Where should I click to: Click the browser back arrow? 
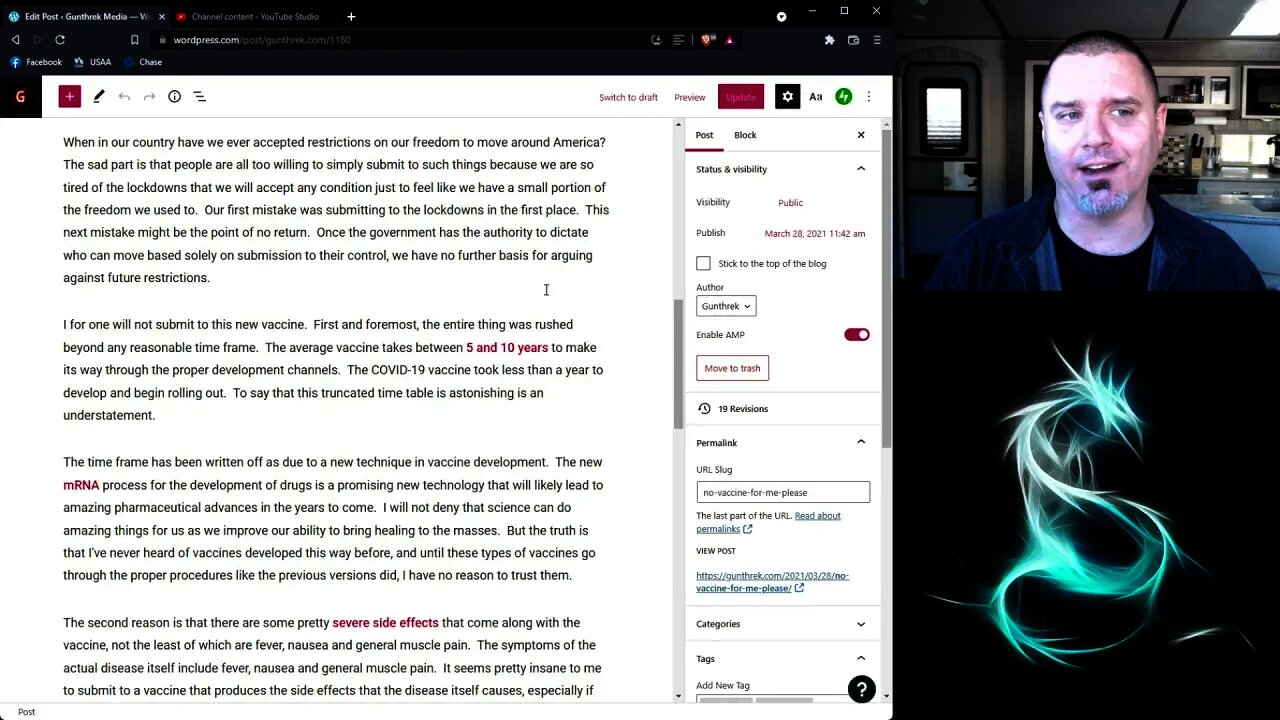click(x=16, y=40)
